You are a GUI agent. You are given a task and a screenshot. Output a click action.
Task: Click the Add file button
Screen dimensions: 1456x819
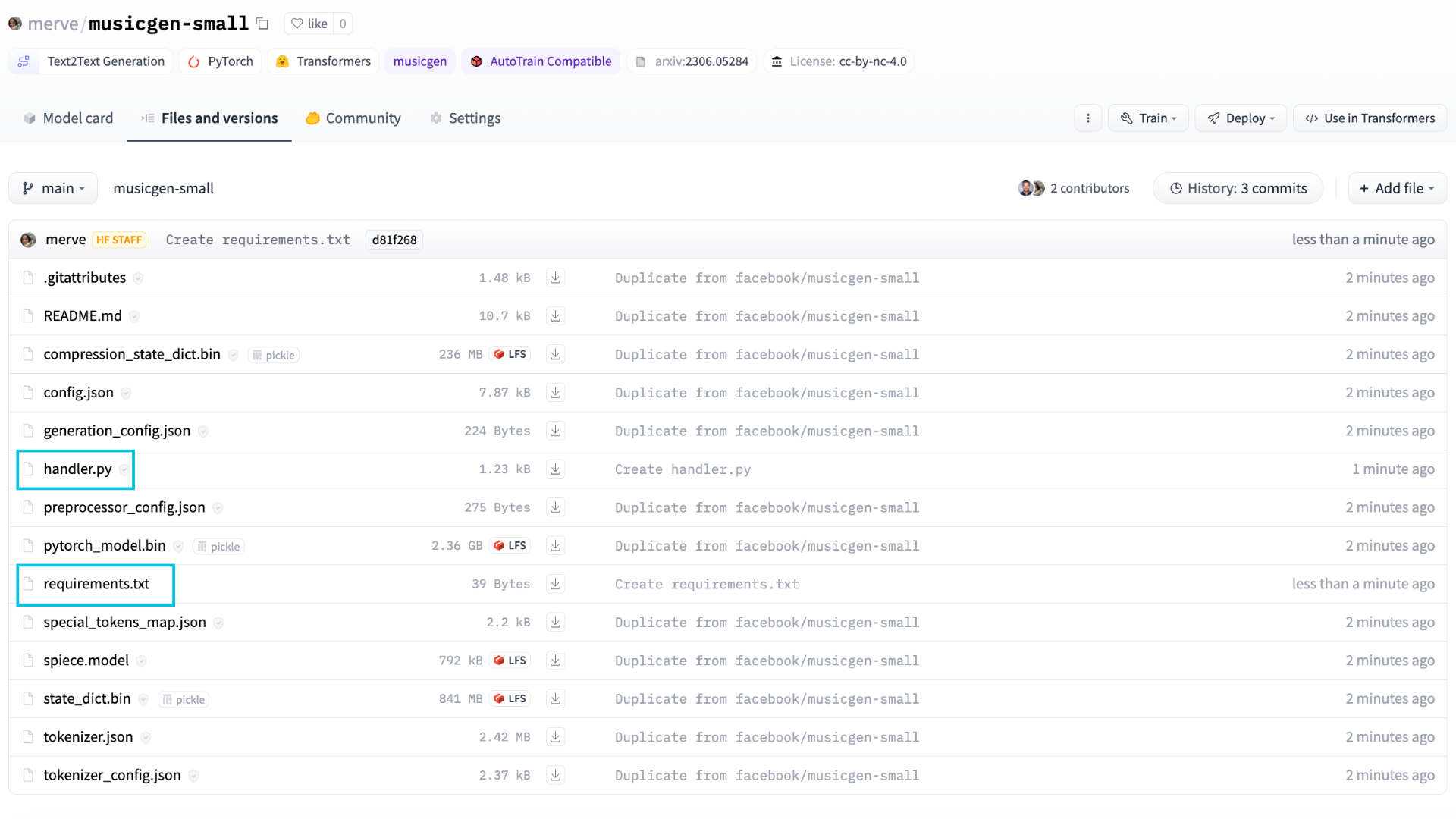coord(1396,188)
